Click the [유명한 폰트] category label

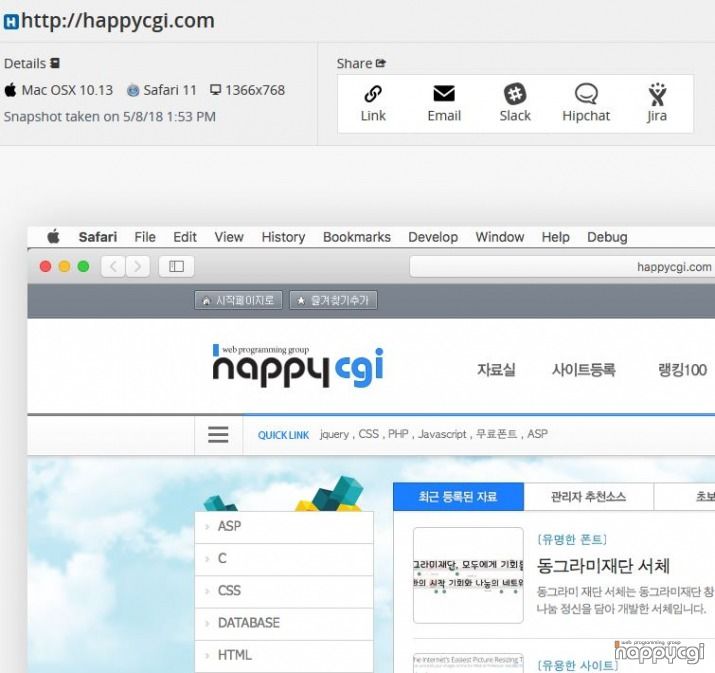click(x=572, y=540)
